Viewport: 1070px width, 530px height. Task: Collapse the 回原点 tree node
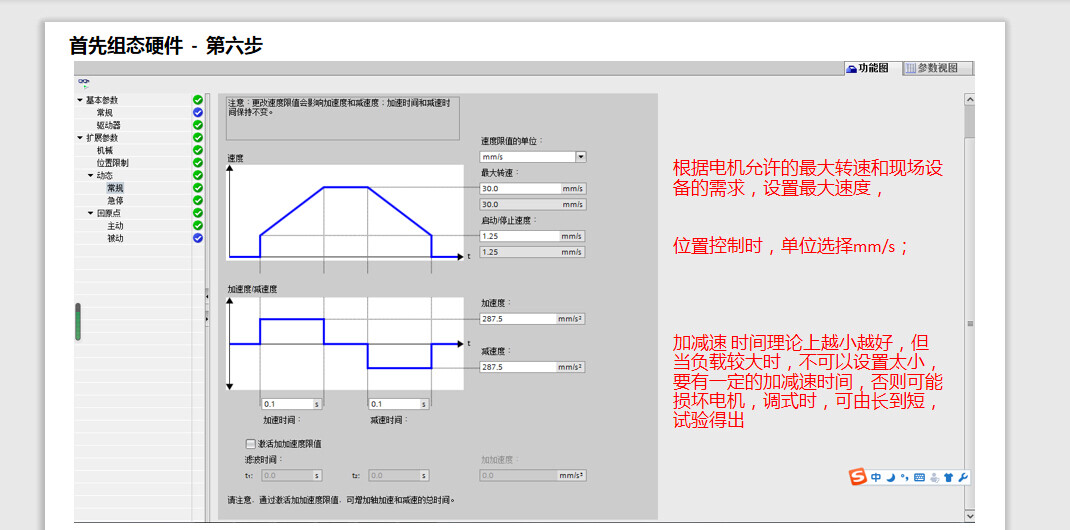click(x=91, y=213)
